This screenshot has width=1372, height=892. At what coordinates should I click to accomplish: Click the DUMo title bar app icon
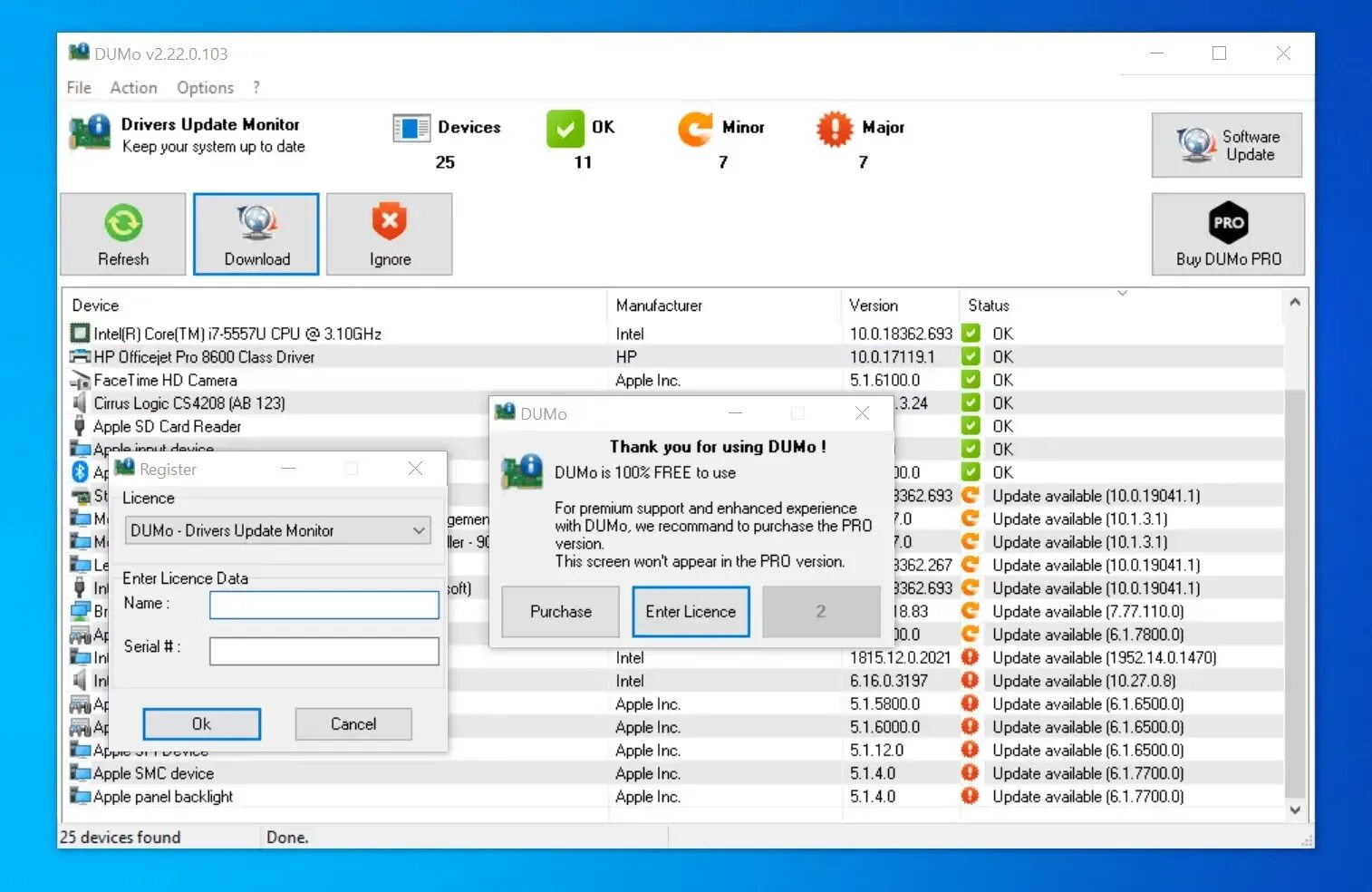pyautogui.click(x=80, y=52)
